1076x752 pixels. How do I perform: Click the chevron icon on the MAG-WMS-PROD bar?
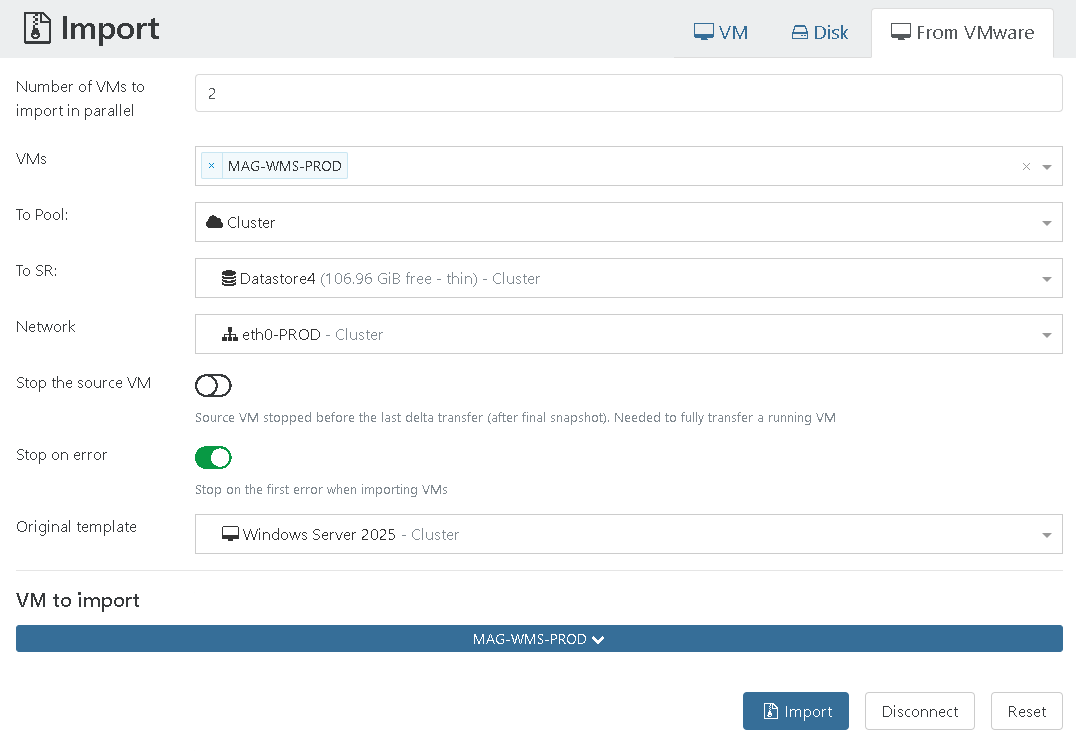pyautogui.click(x=598, y=639)
